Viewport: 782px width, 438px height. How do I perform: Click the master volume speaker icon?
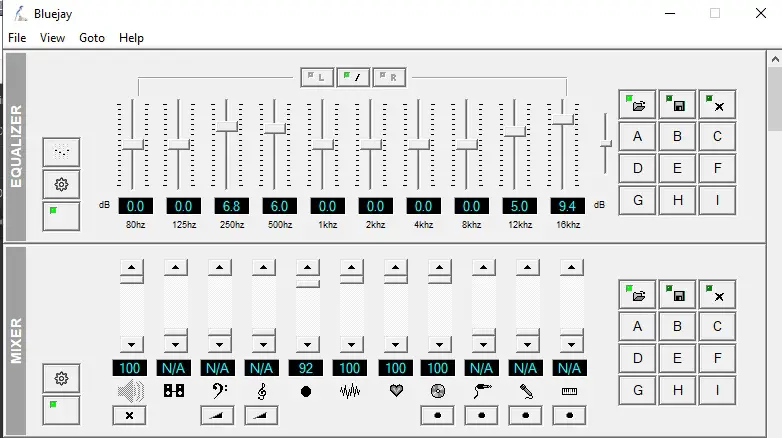130,391
